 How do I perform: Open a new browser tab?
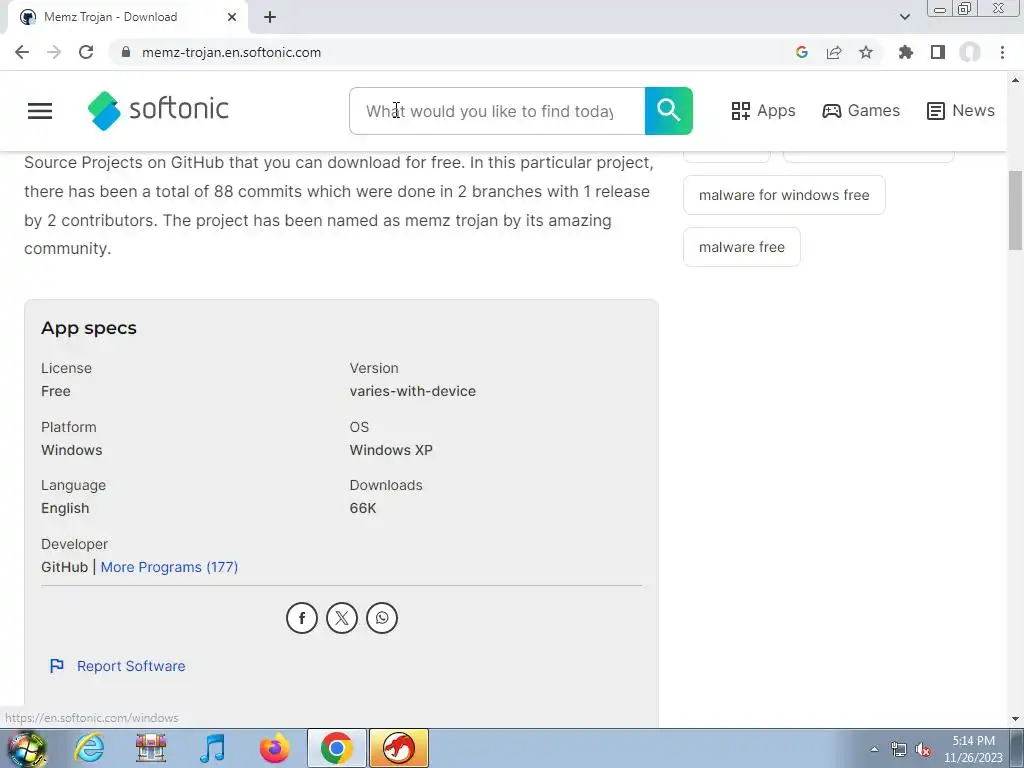(x=270, y=17)
